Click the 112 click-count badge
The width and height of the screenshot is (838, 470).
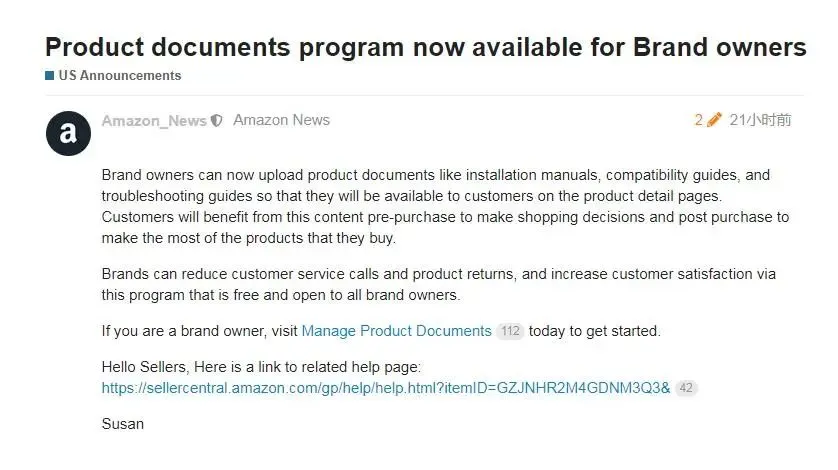[510, 331]
